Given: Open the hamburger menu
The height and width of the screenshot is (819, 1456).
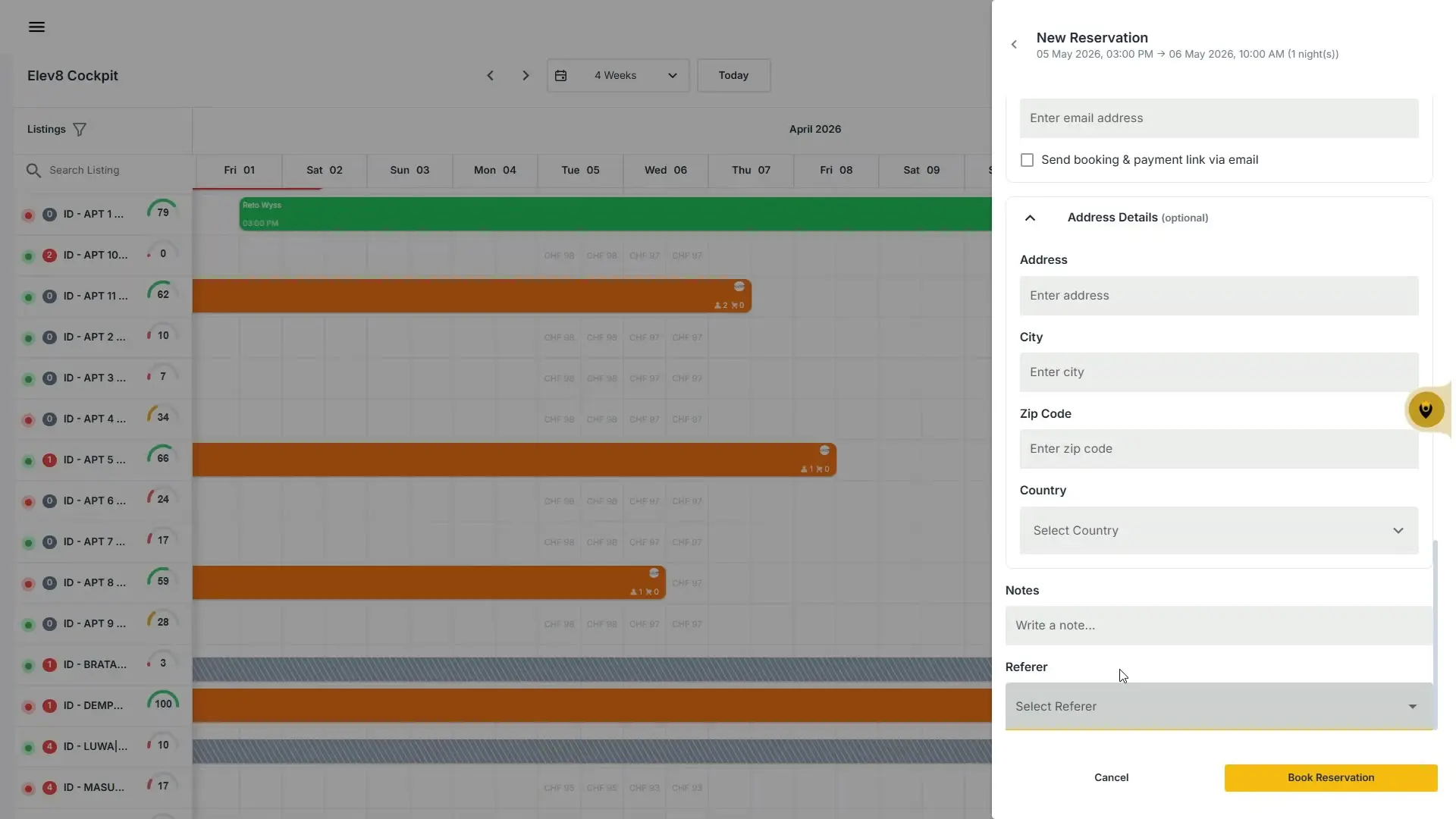Looking at the screenshot, I should 36,27.
